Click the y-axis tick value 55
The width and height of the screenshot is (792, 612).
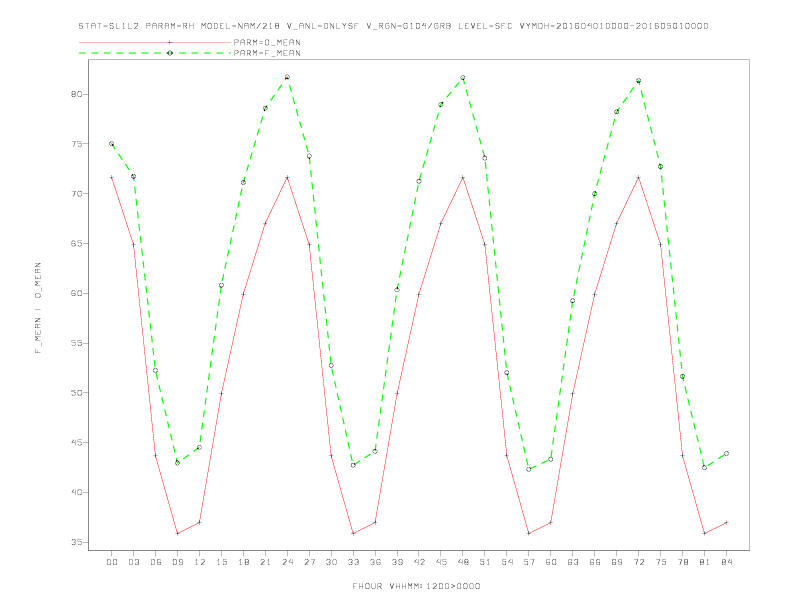point(76,343)
